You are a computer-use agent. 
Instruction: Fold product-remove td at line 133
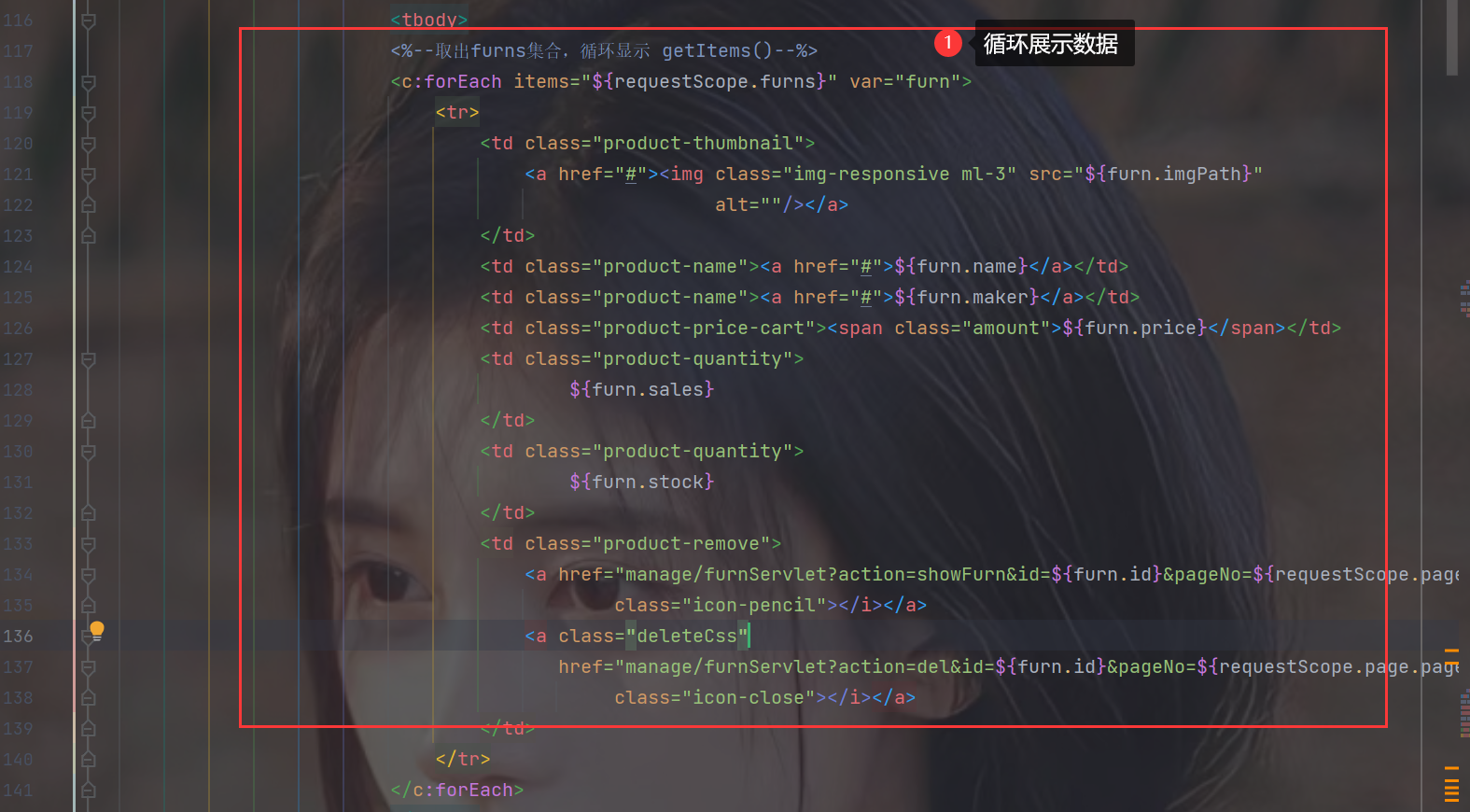point(88,544)
